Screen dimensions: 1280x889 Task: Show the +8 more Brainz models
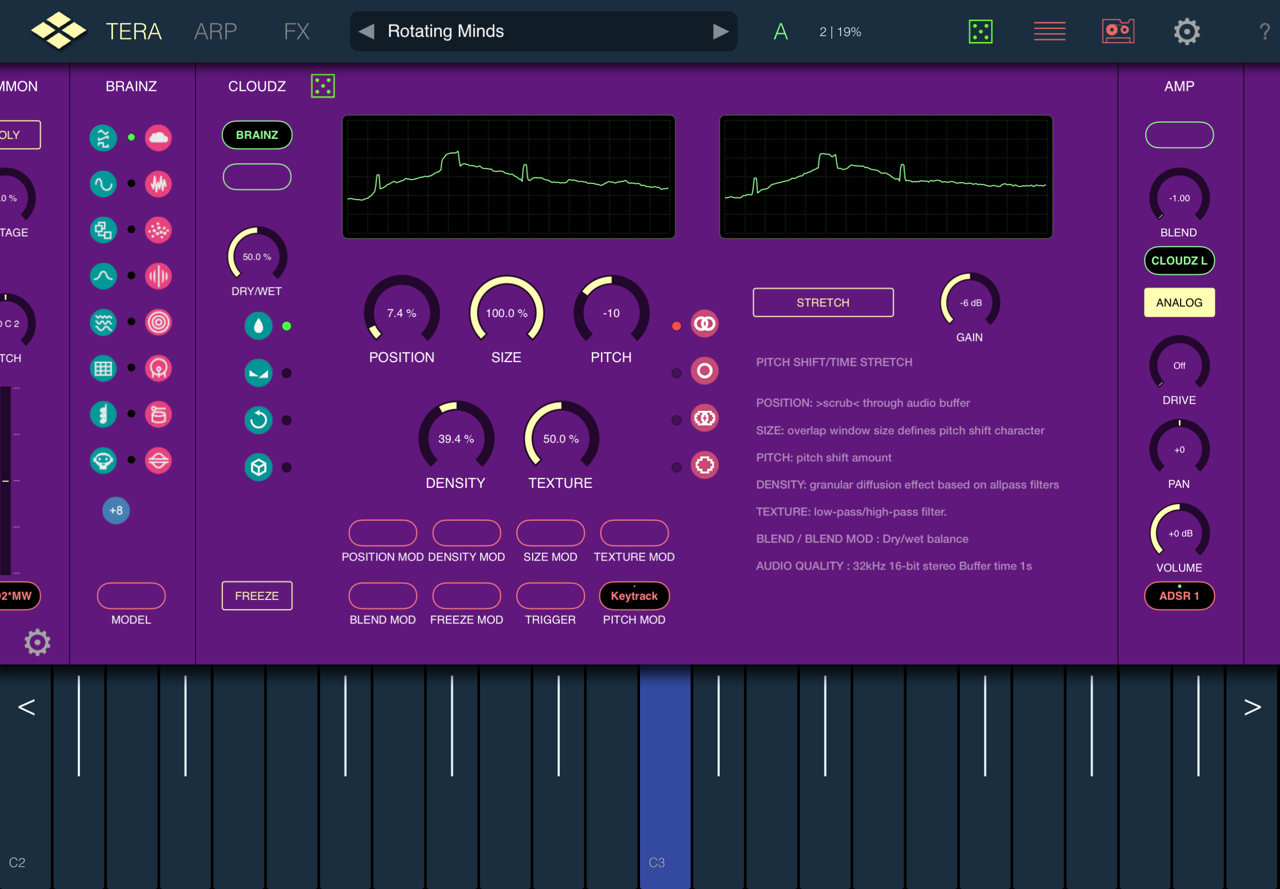coord(116,511)
